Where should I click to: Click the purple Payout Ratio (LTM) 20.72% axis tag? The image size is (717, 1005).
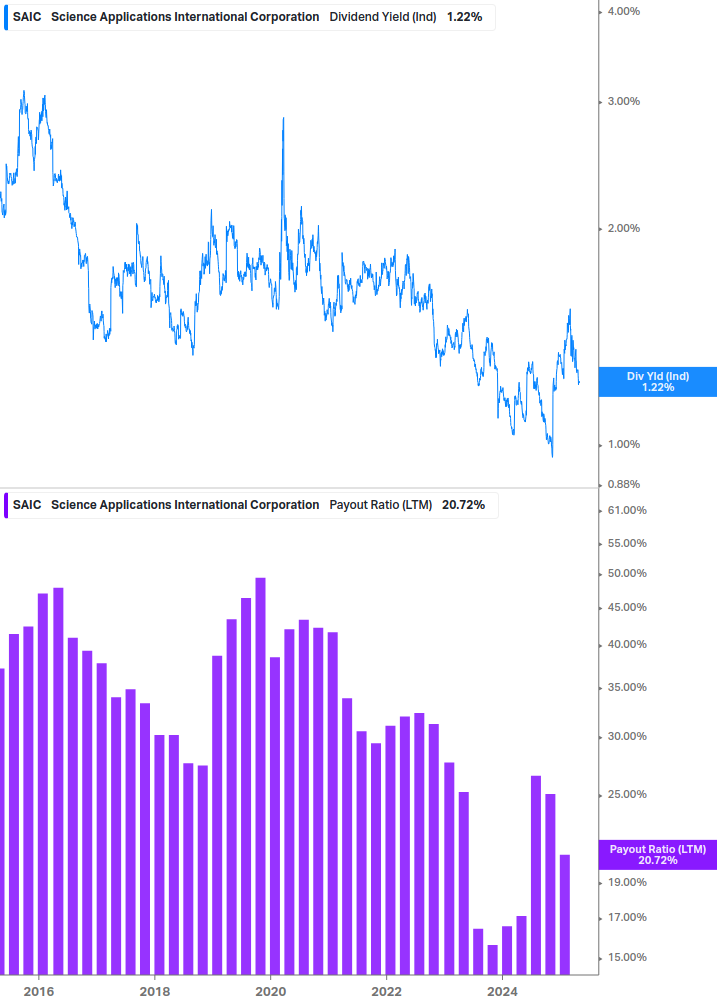pyautogui.click(x=657, y=854)
